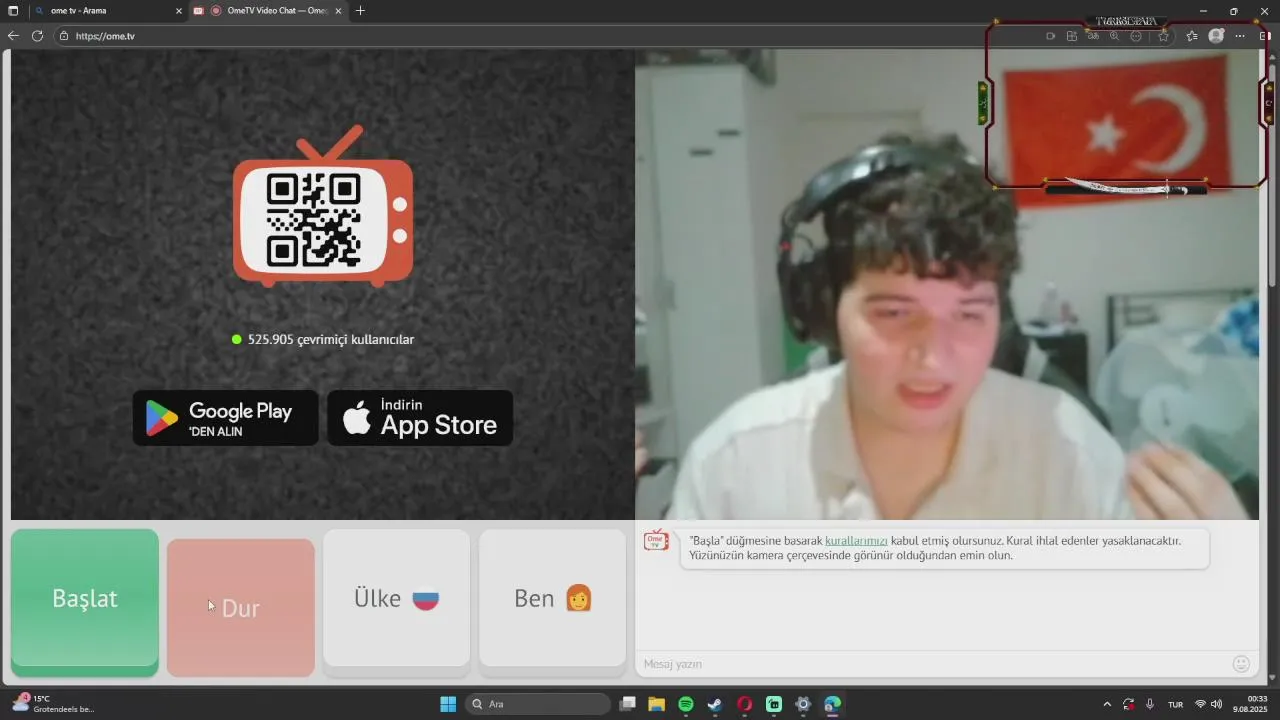This screenshot has height=720, width=1280.
Task: Open the volume speaker tray control
Action: tap(1217, 704)
